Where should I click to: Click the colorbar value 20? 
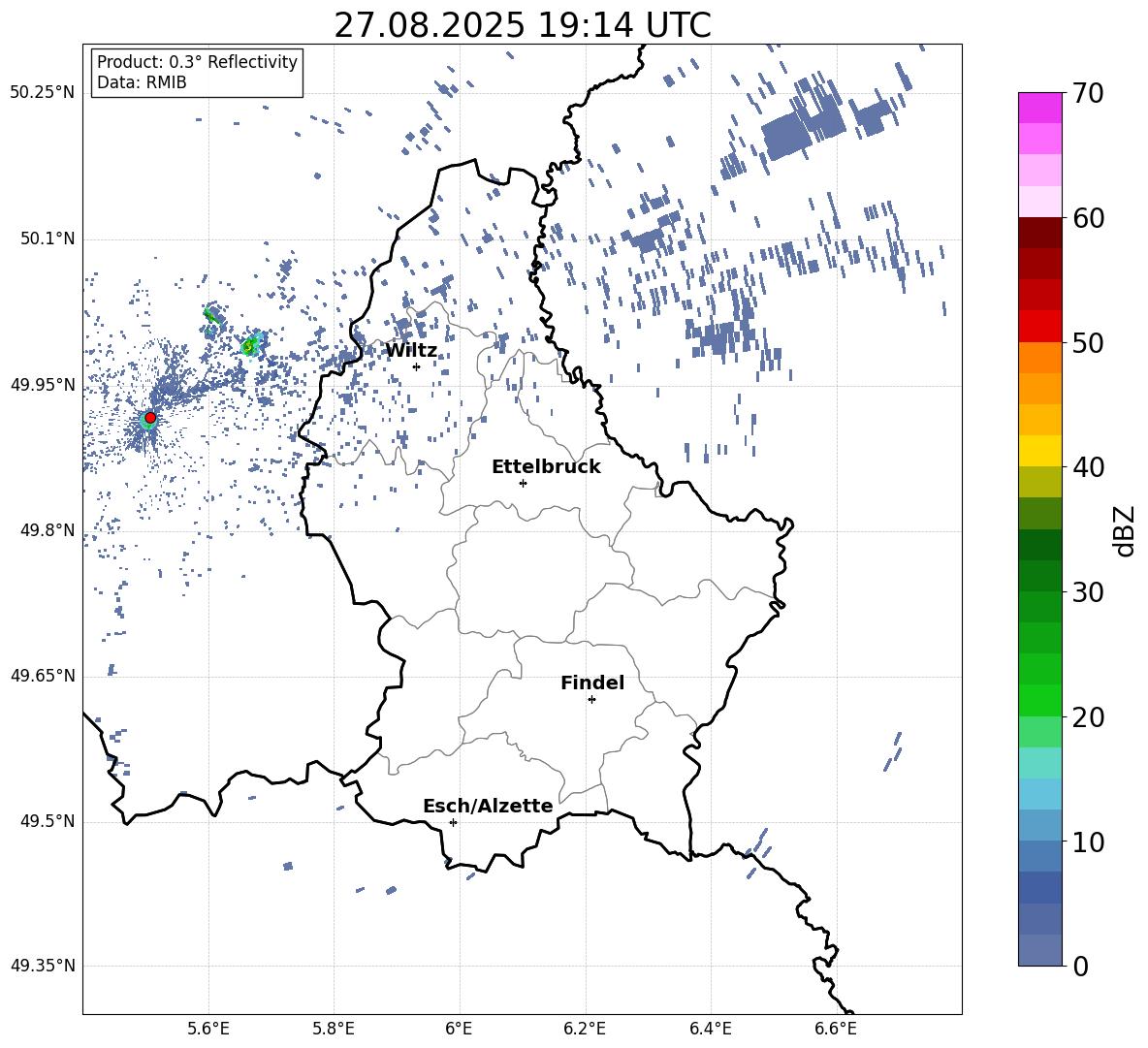[x=1088, y=716]
